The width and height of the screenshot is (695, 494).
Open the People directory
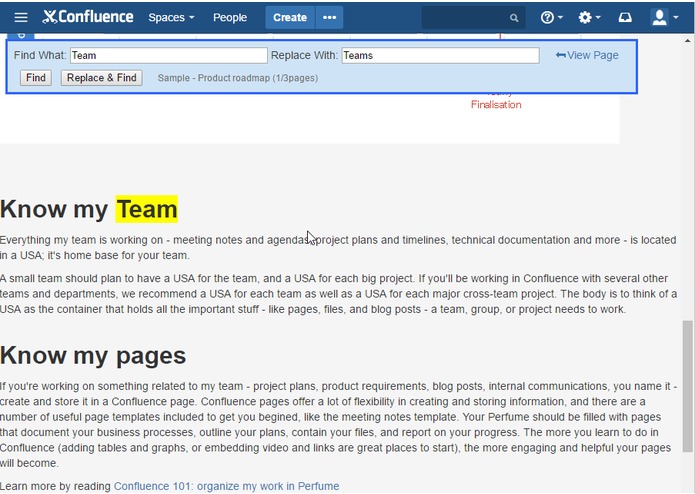point(230,17)
